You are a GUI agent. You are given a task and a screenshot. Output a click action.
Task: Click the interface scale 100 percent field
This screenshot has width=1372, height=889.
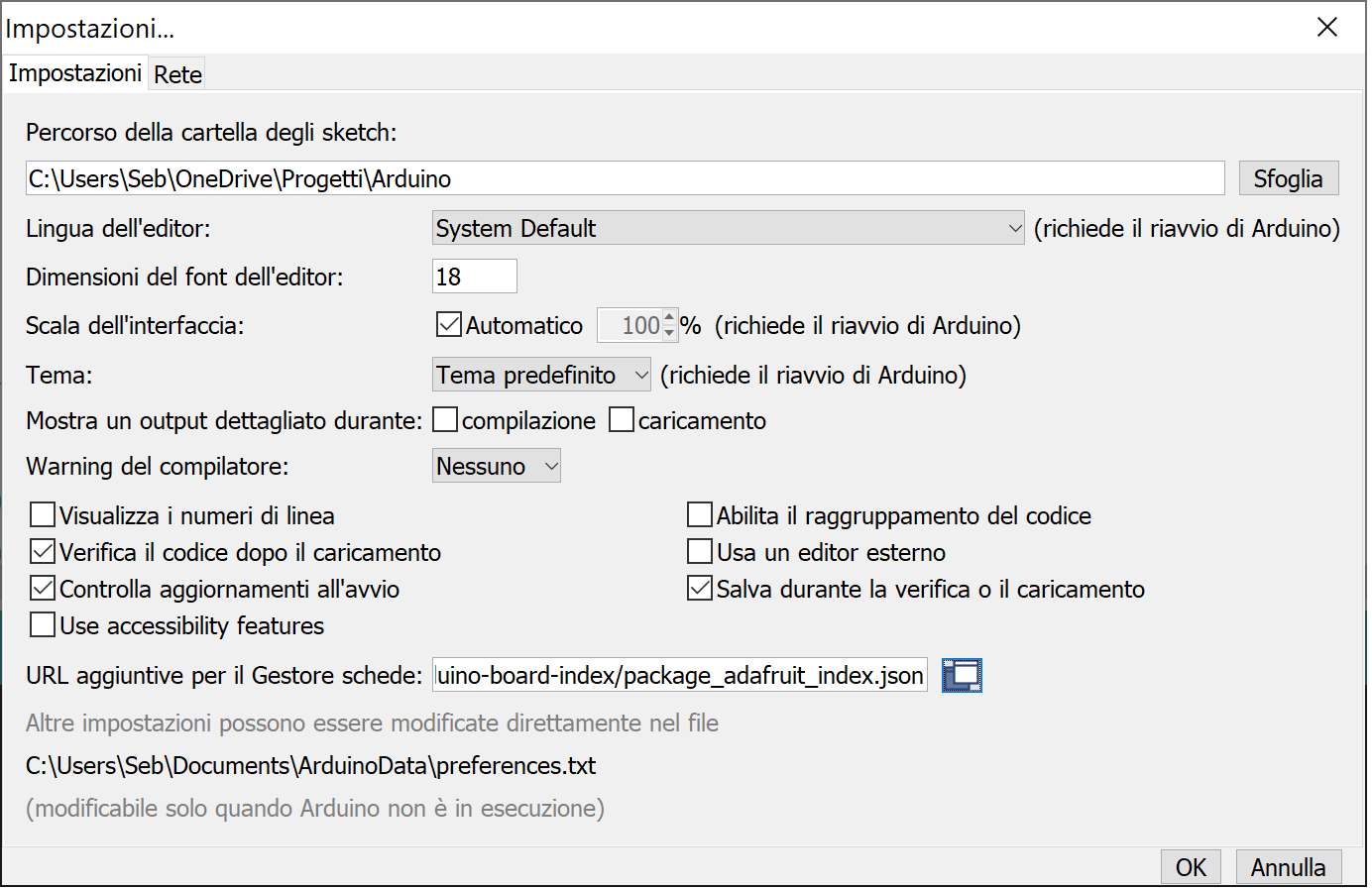point(631,325)
